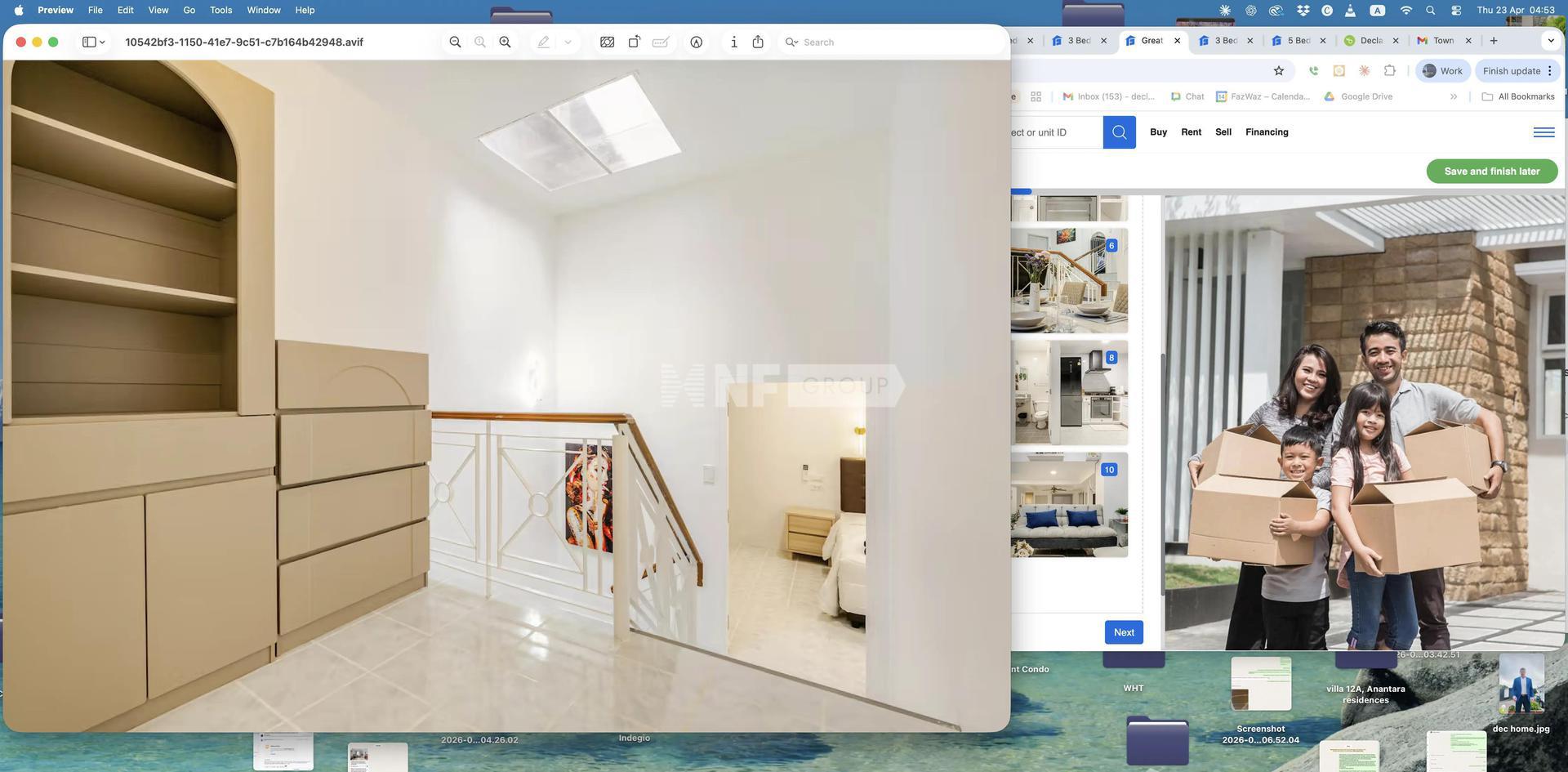Open the Share icon in Preview
Image resolution: width=1568 pixels, height=772 pixels.
(758, 42)
